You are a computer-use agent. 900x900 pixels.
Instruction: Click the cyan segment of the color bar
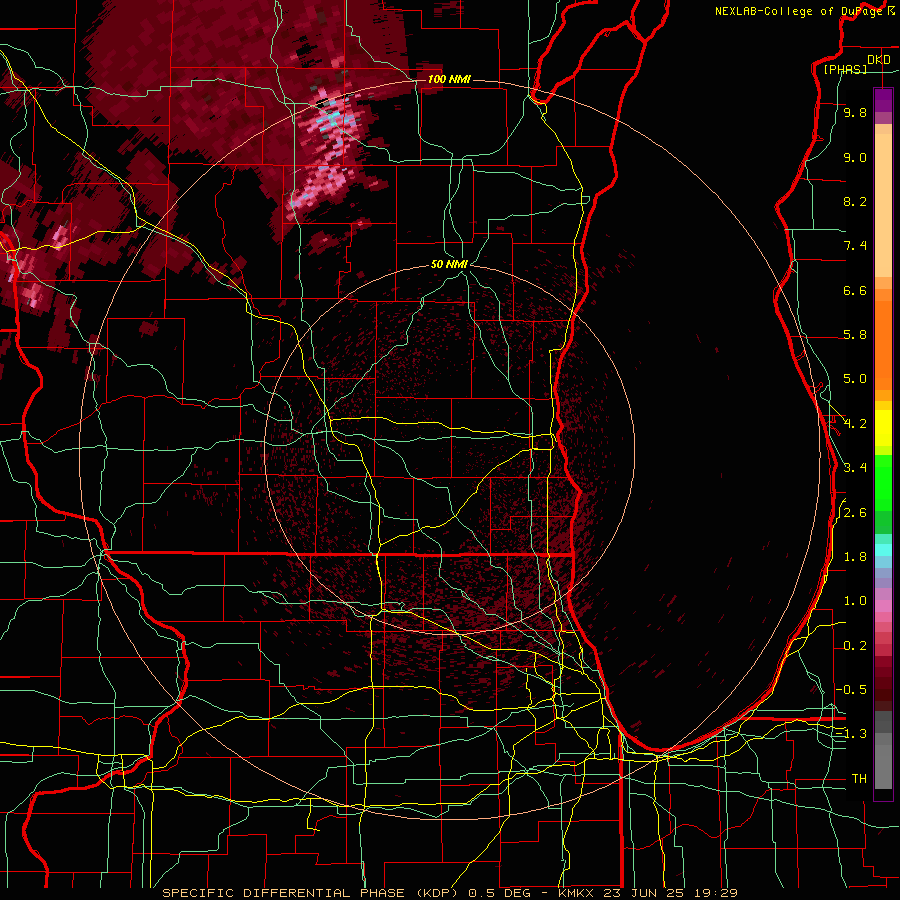coord(883,550)
